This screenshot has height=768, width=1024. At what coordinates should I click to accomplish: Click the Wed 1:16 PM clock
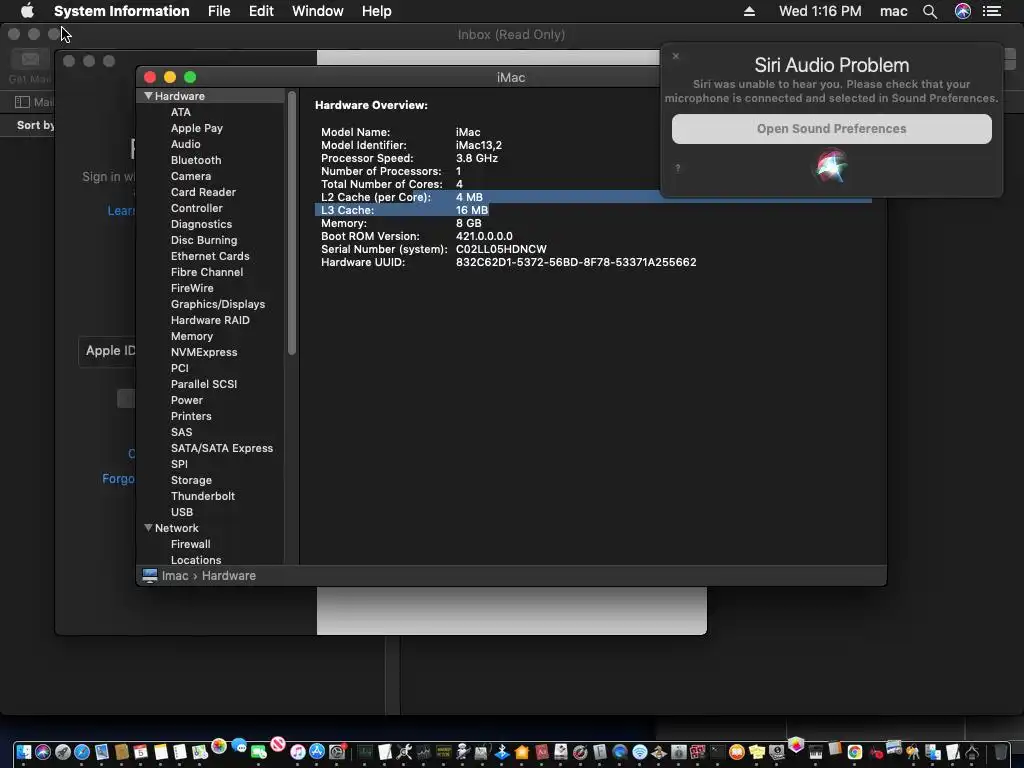[x=820, y=11]
